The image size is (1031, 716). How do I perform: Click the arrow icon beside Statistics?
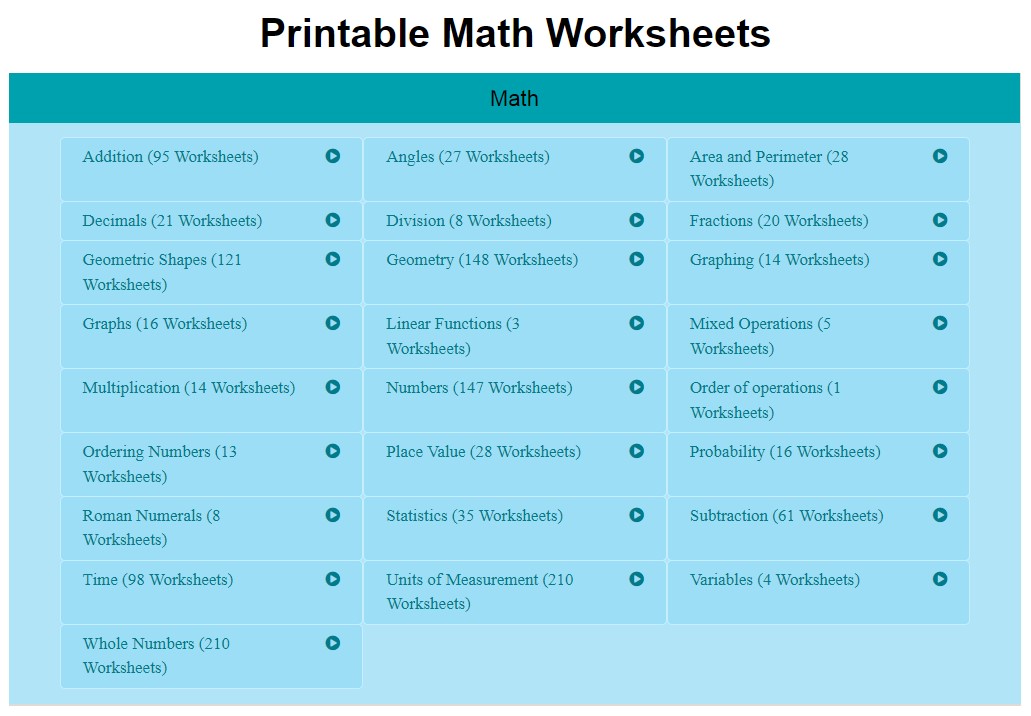click(x=637, y=515)
